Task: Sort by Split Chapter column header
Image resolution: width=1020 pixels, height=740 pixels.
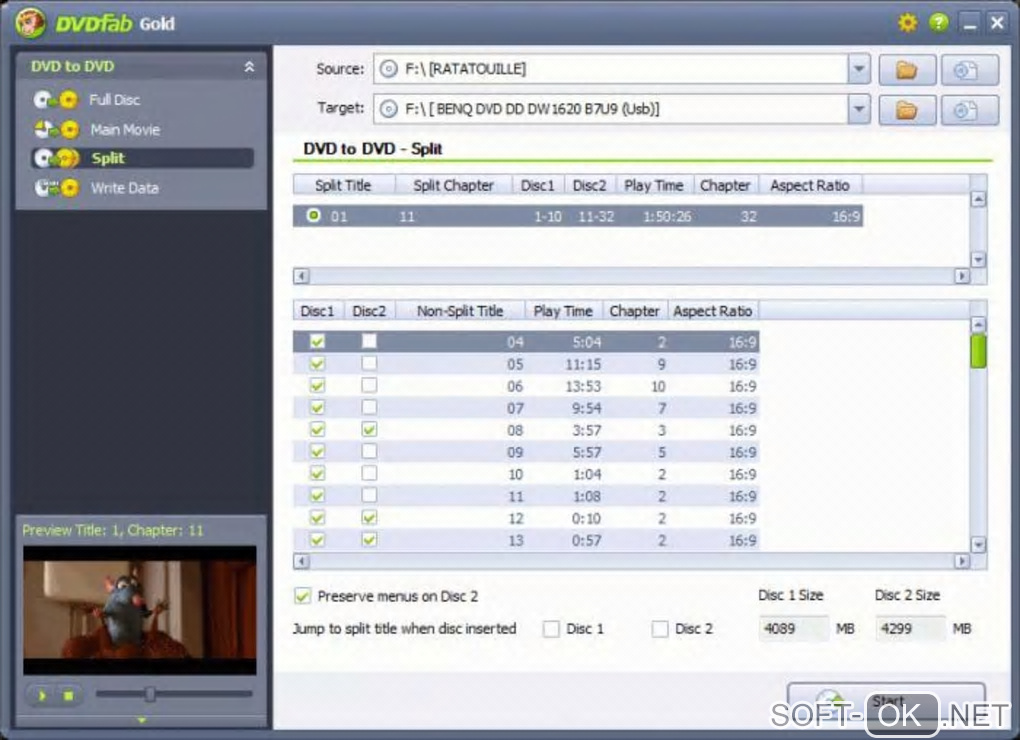Action: pyautogui.click(x=453, y=185)
